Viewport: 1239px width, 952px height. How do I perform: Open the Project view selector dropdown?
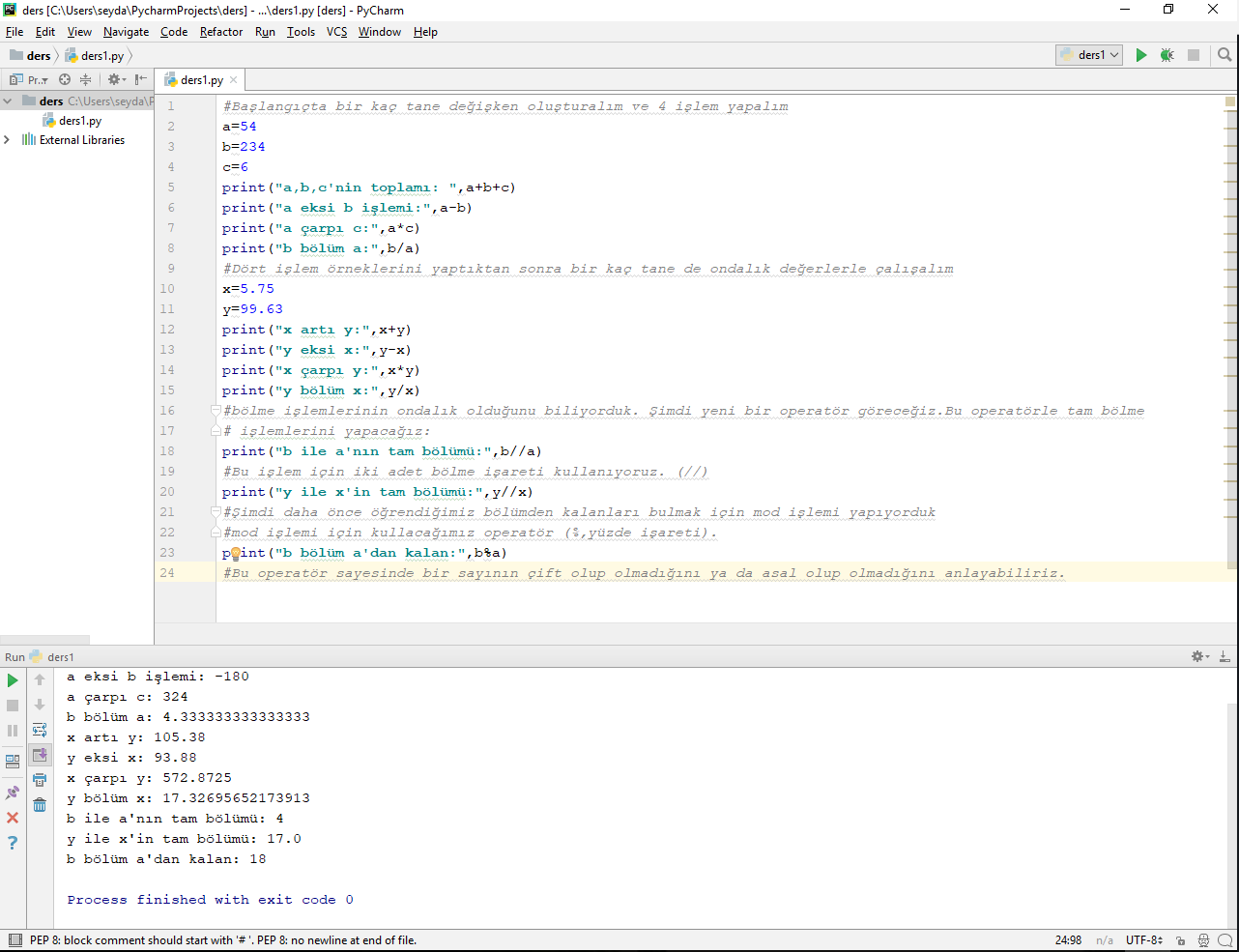29,79
